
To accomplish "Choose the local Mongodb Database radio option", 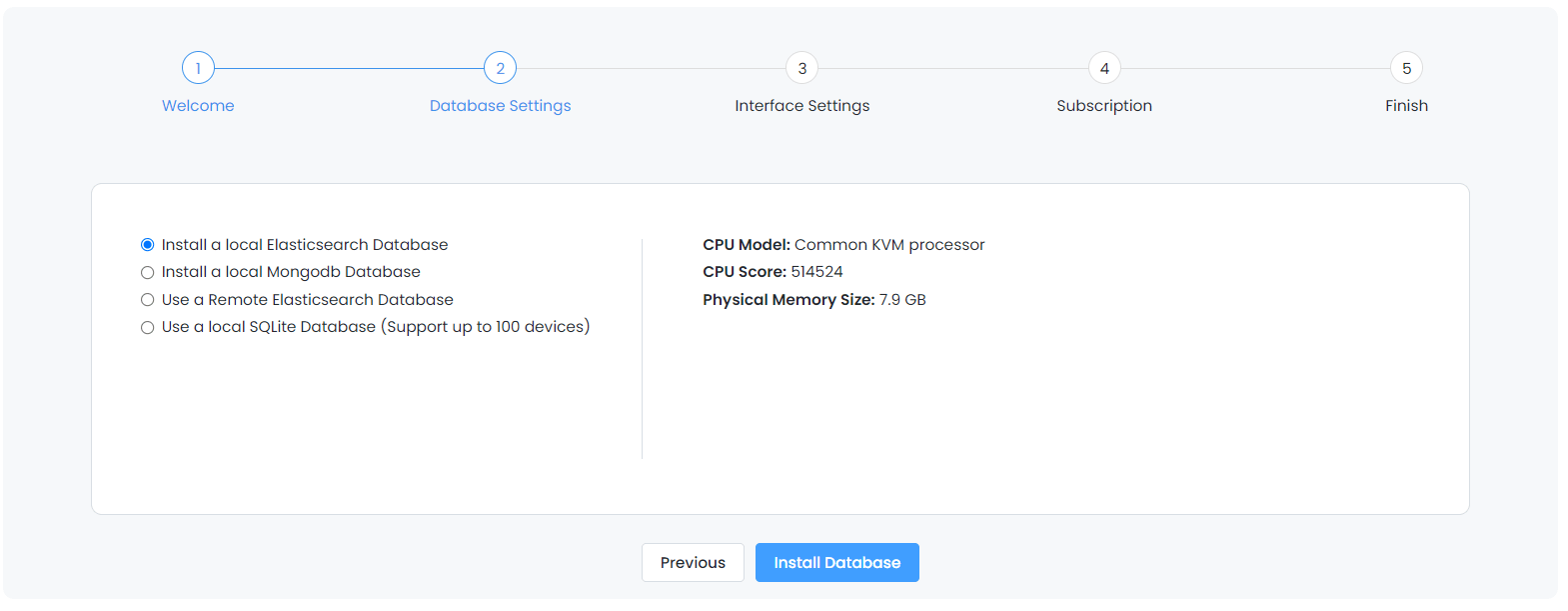I will pos(148,272).
